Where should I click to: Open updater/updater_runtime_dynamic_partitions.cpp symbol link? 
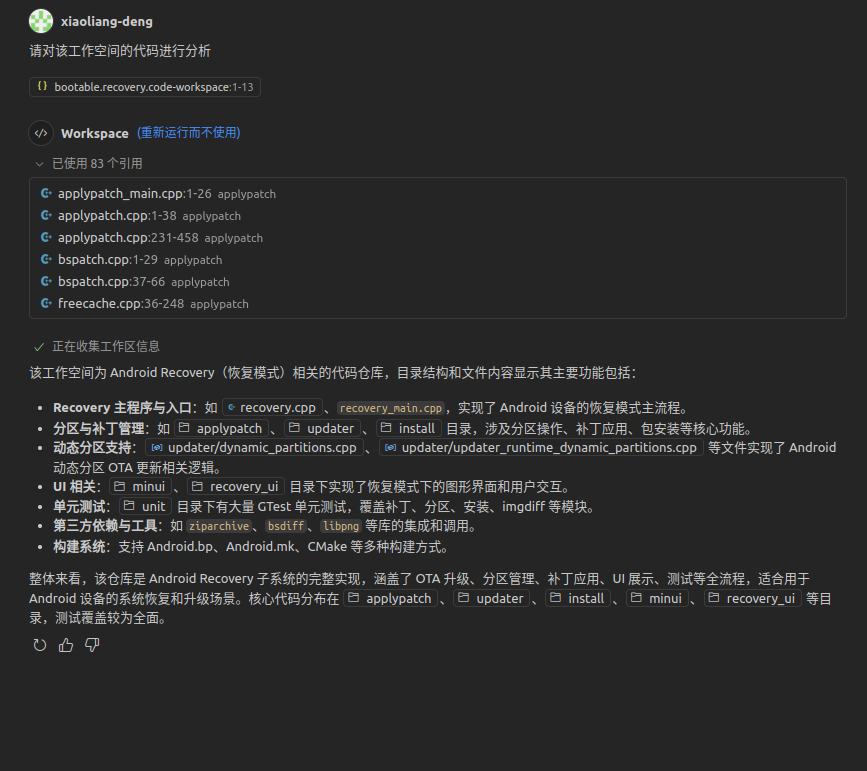(541, 447)
